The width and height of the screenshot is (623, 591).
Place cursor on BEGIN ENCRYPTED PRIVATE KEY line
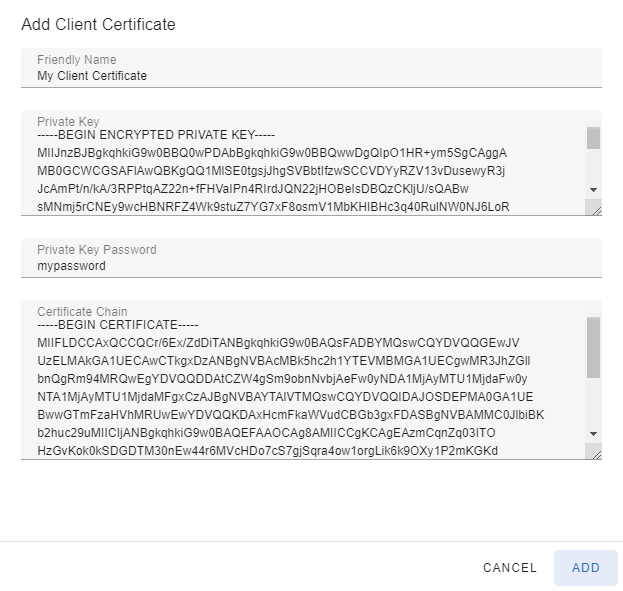(156, 135)
